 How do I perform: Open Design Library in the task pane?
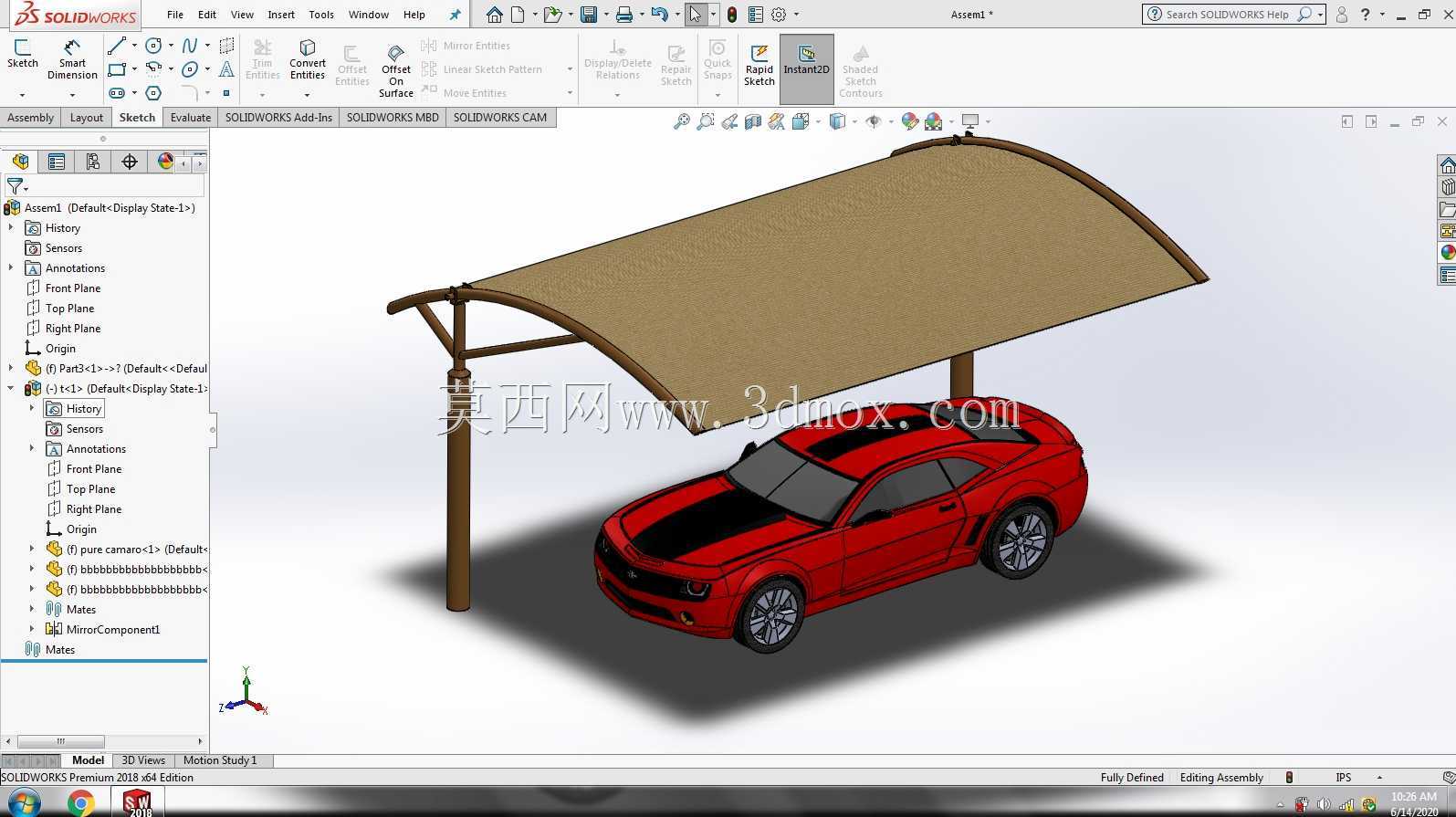pos(1448,187)
